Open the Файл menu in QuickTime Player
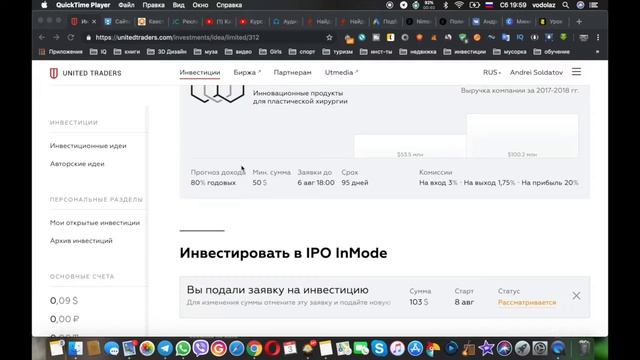Screen dimensions: 640x360 (x=126, y=5)
